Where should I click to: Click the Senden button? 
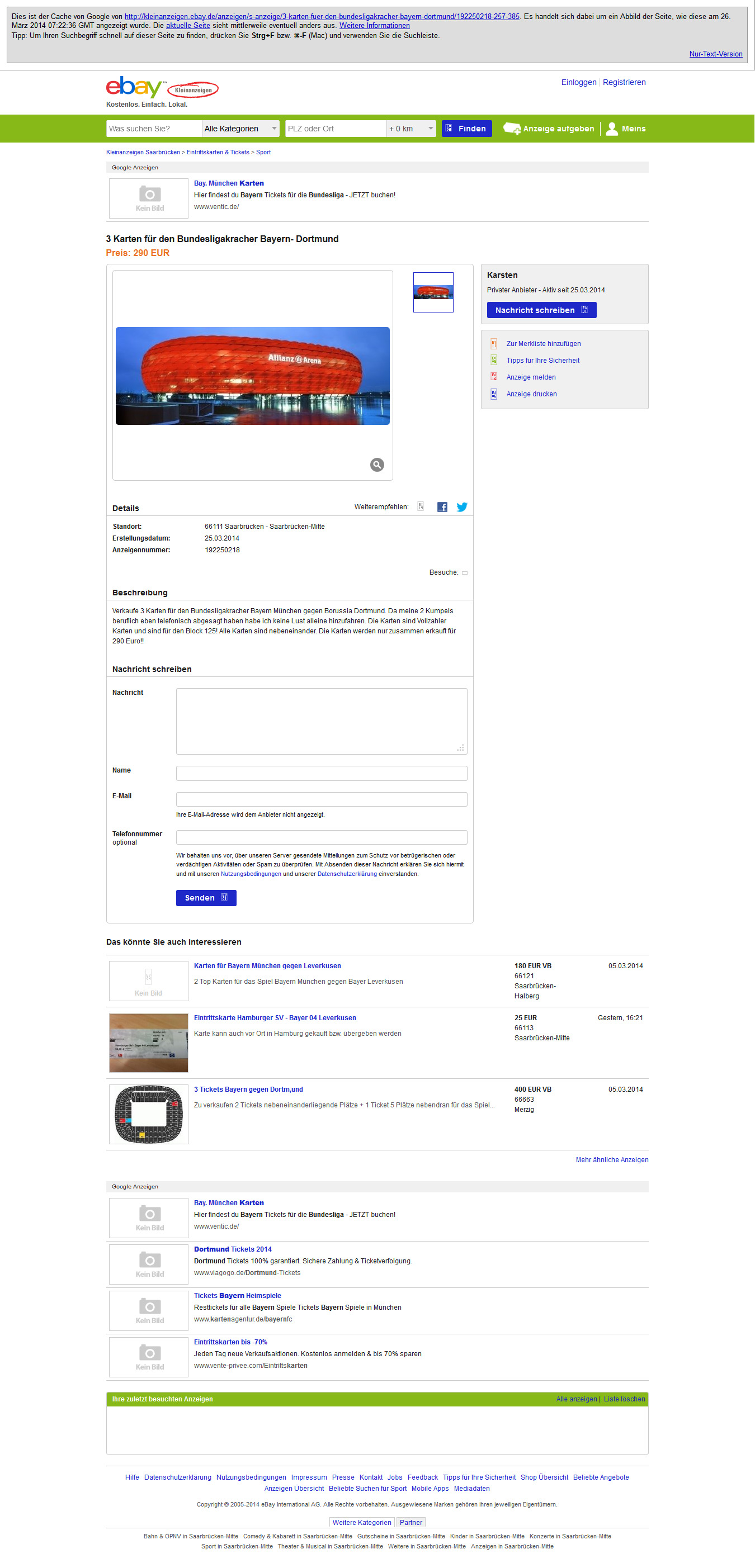[206, 898]
